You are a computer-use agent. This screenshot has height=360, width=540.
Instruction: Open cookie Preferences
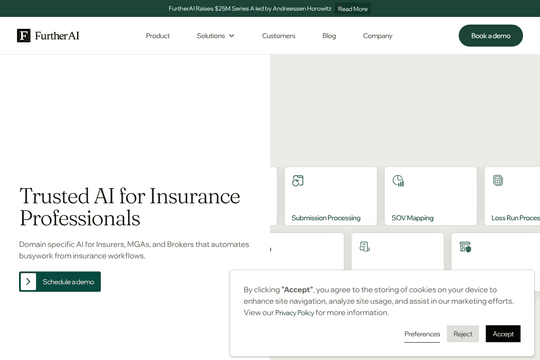[422, 334]
